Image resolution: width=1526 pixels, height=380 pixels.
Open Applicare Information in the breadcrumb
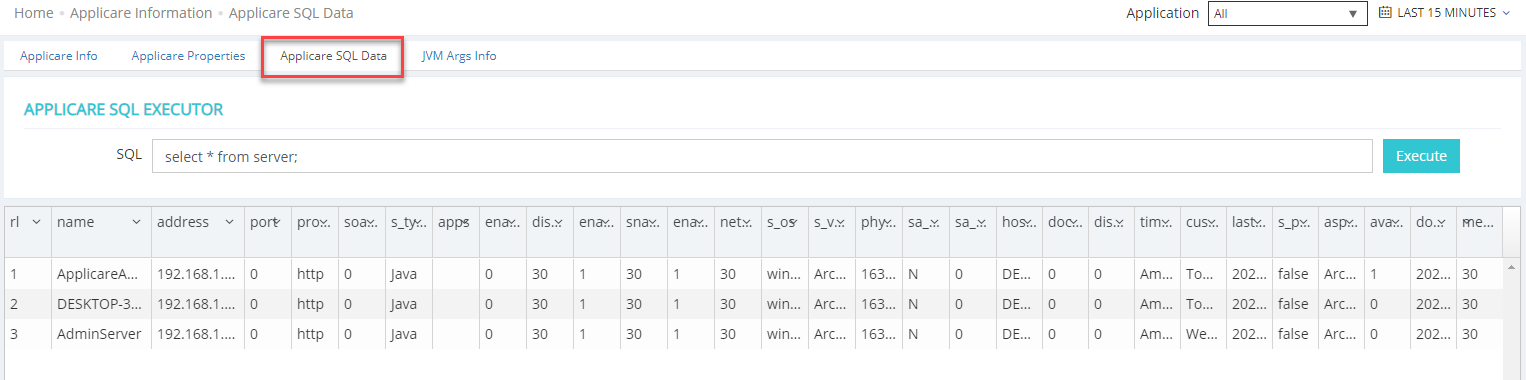pos(141,13)
